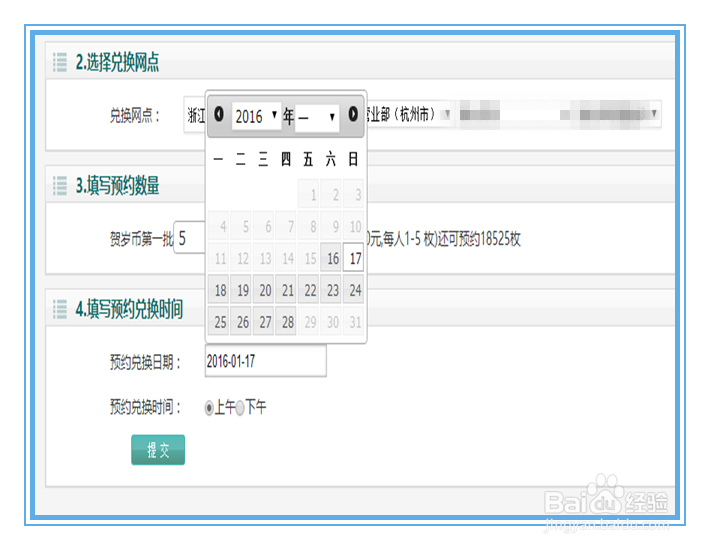The height and width of the screenshot is (550, 710).
Task: Choose day 23 in date picker
Action: (333, 290)
